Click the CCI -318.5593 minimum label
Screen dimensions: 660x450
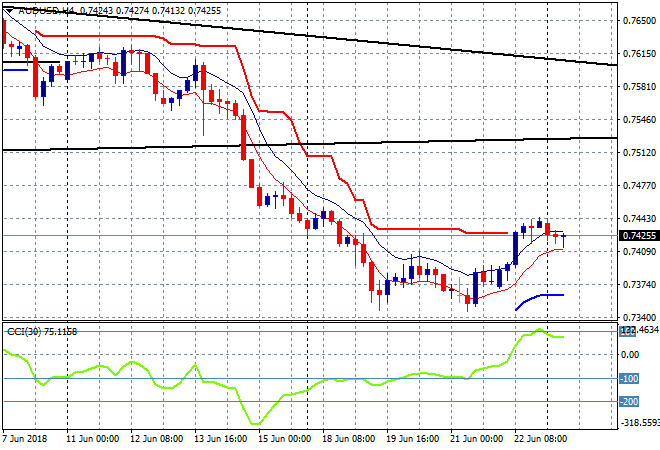click(x=639, y=422)
